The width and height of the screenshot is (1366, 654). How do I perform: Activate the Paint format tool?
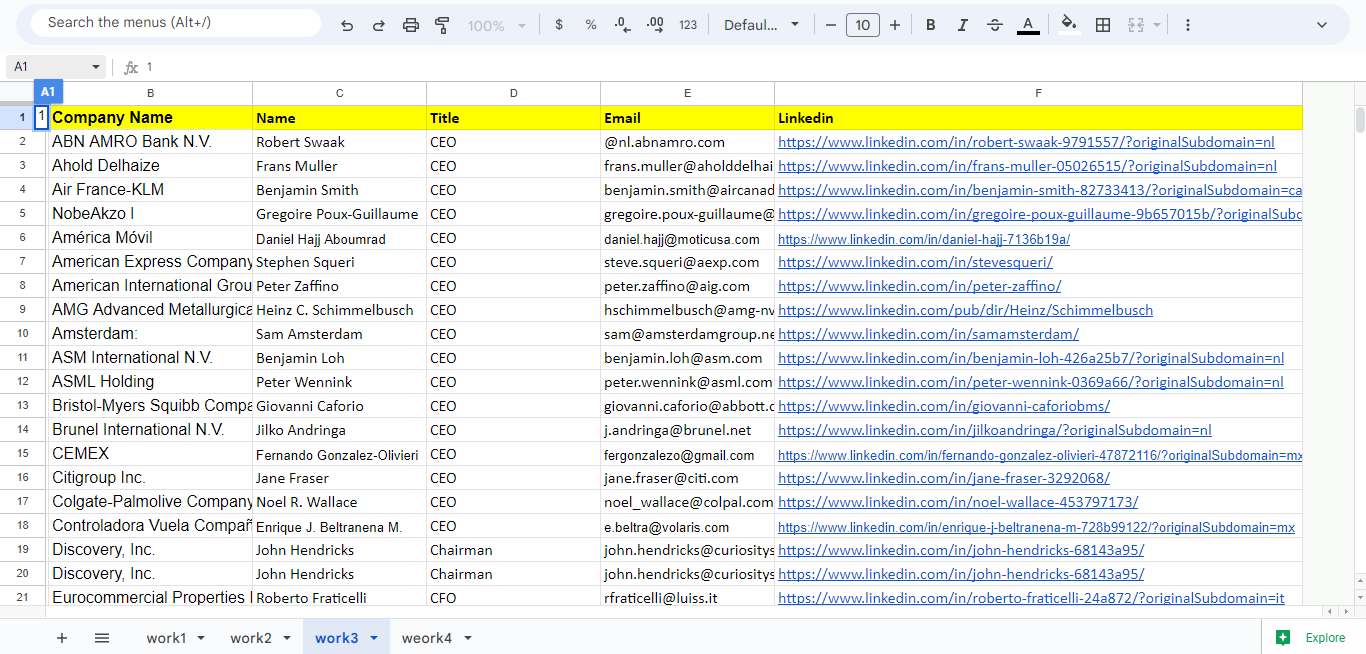click(x=443, y=25)
